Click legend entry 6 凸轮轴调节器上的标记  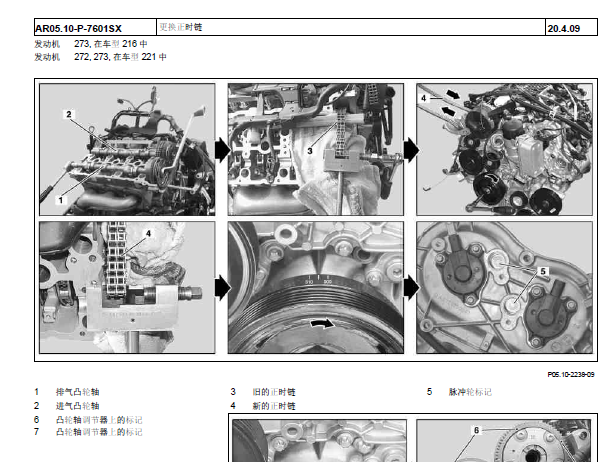pyautogui.click(x=88, y=420)
